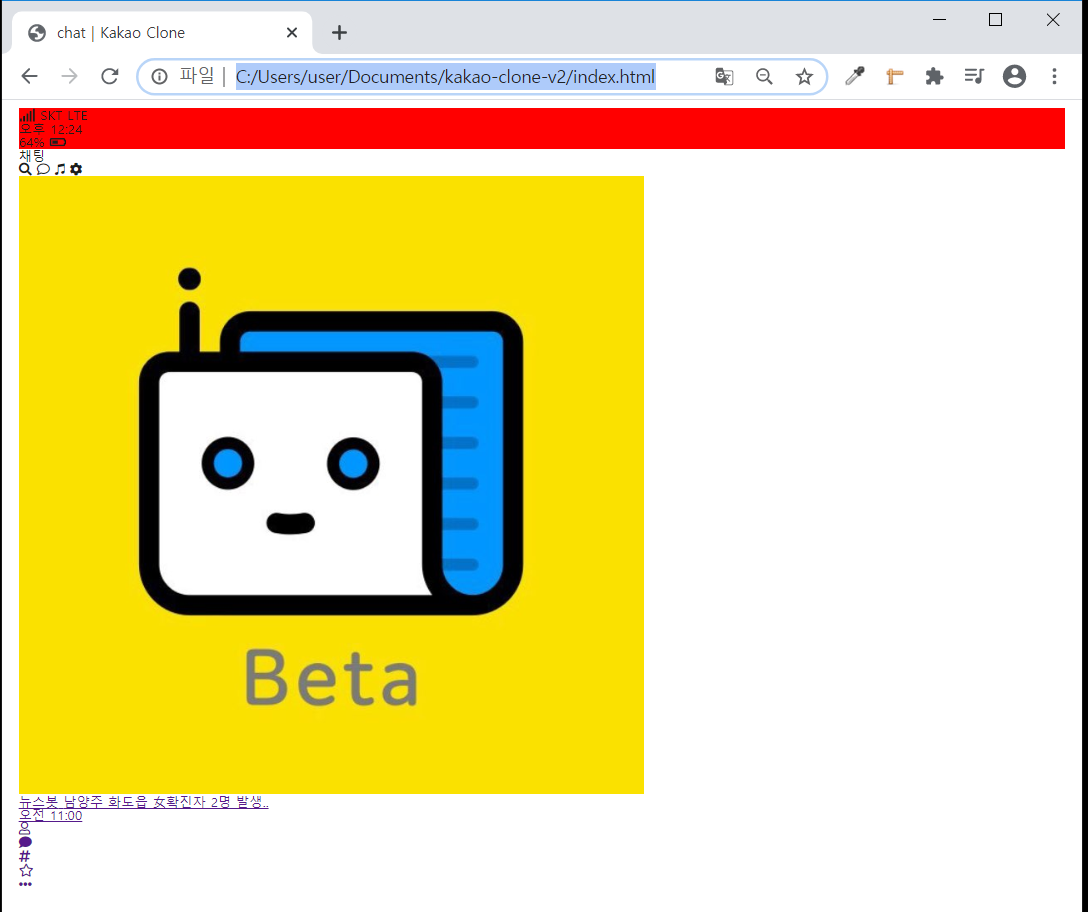1088x912 pixels.
Task: Click the music note icon
Action: tap(60, 169)
